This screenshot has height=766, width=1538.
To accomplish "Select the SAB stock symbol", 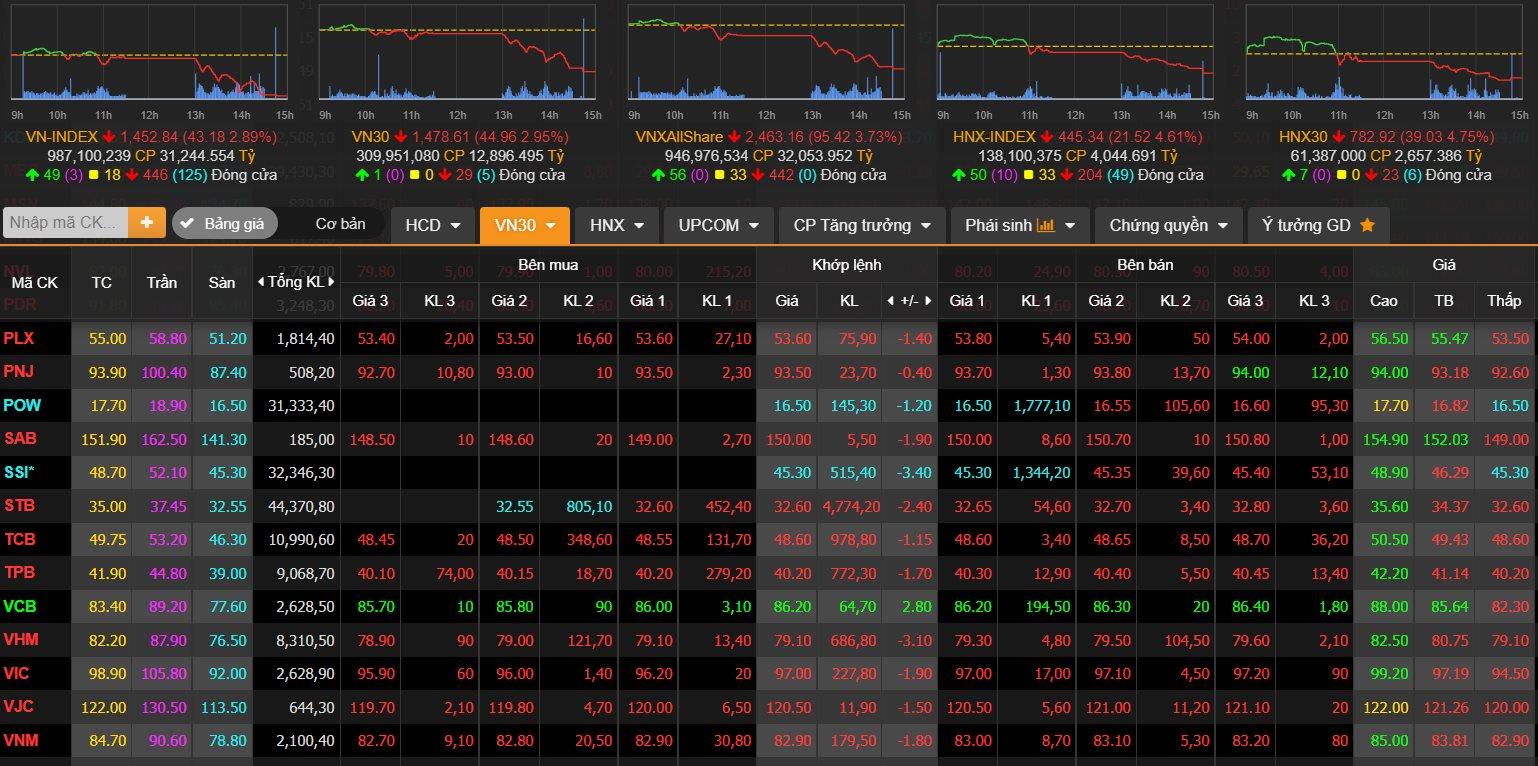I will pos(19,439).
